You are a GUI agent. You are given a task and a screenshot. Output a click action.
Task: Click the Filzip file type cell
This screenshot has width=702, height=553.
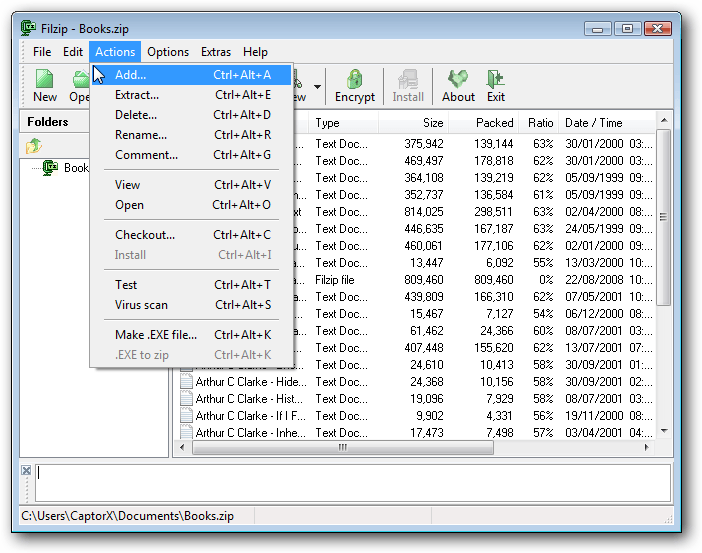(x=334, y=280)
